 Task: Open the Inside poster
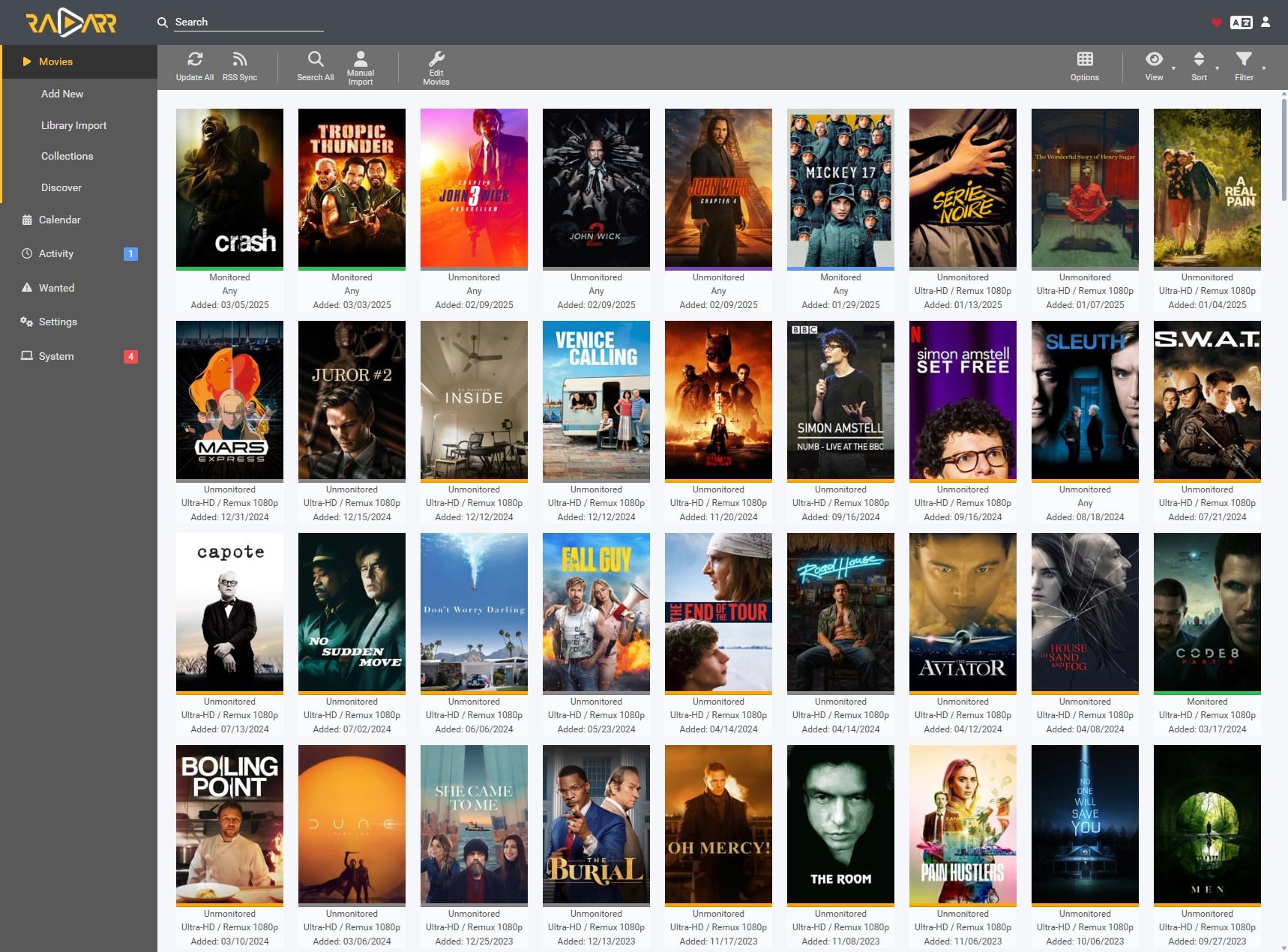pyautogui.click(x=474, y=400)
